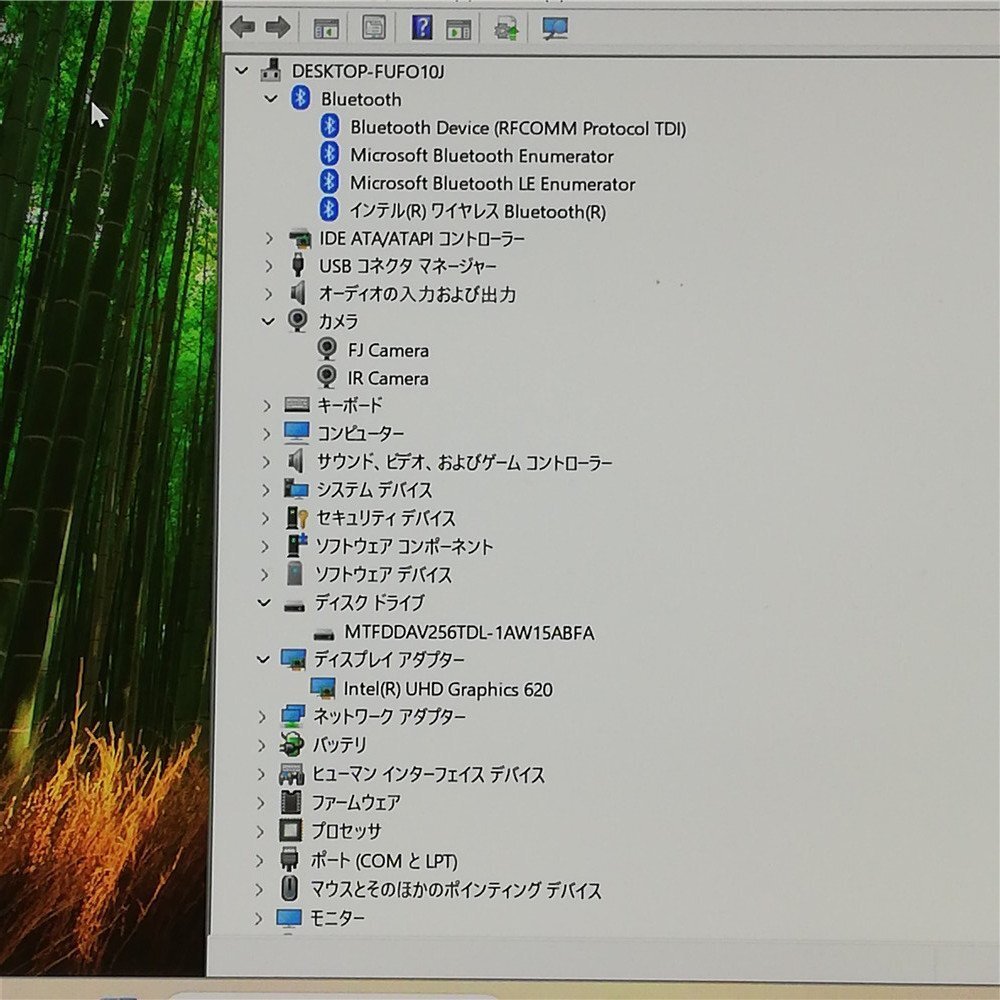Image resolution: width=1000 pixels, height=1000 pixels.
Task: Select the ソフトウェア コンポーネント row label
Action: [404, 547]
